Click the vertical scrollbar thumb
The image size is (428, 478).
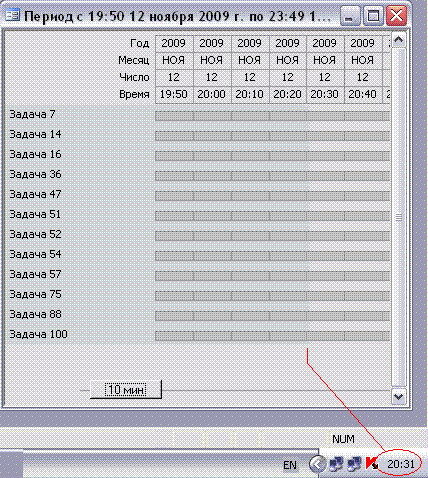click(399, 217)
